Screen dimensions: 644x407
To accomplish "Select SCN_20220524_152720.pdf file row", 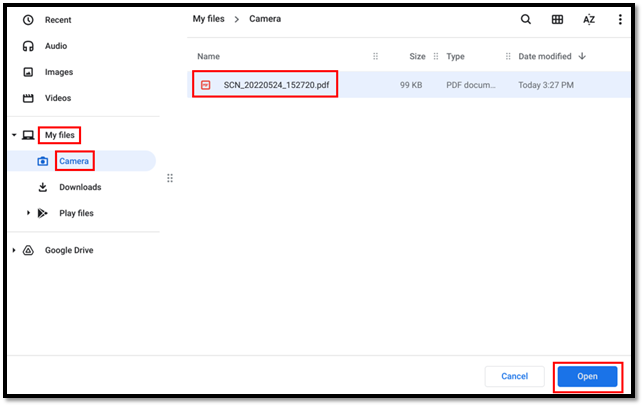I will coord(408,85).
